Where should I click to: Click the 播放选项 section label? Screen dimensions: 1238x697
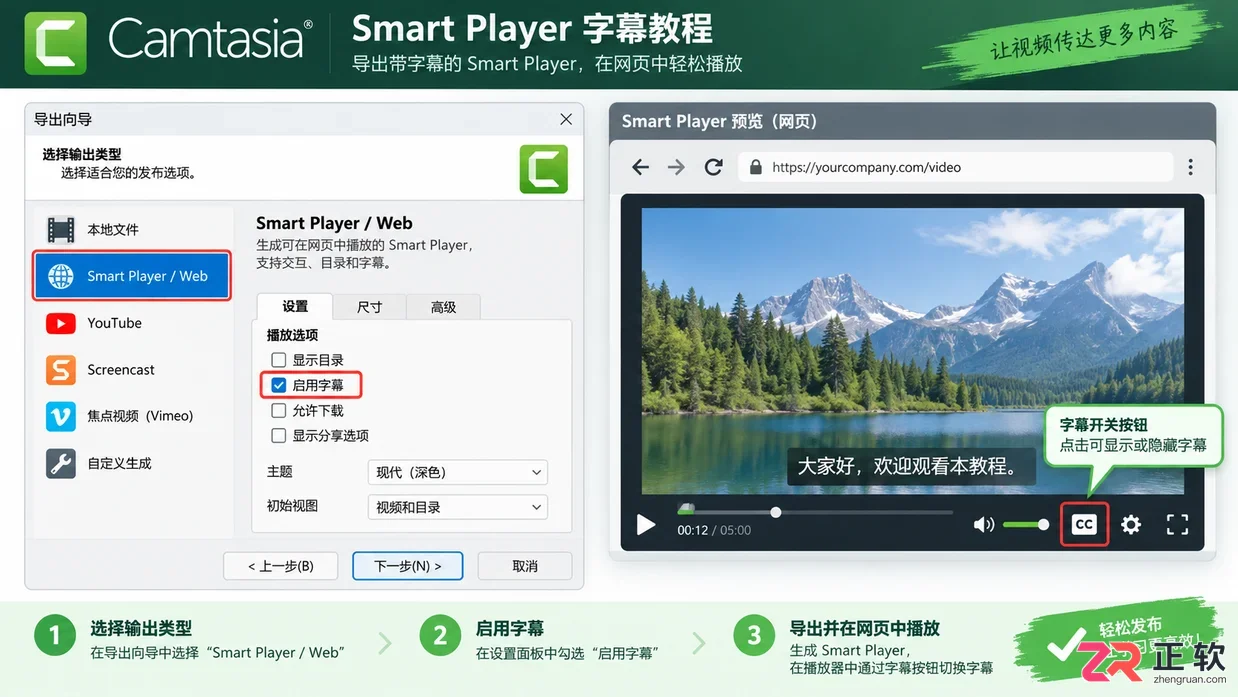292,335
